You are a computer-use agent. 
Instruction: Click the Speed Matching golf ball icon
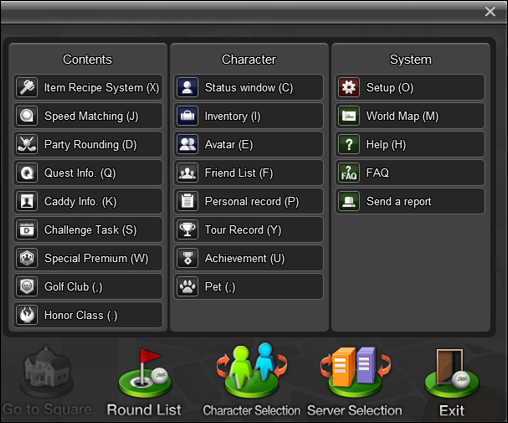tap(27, 116)
